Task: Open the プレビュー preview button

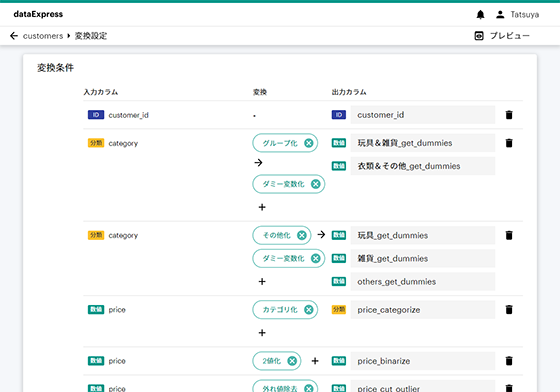Action: tap(502, 36)
